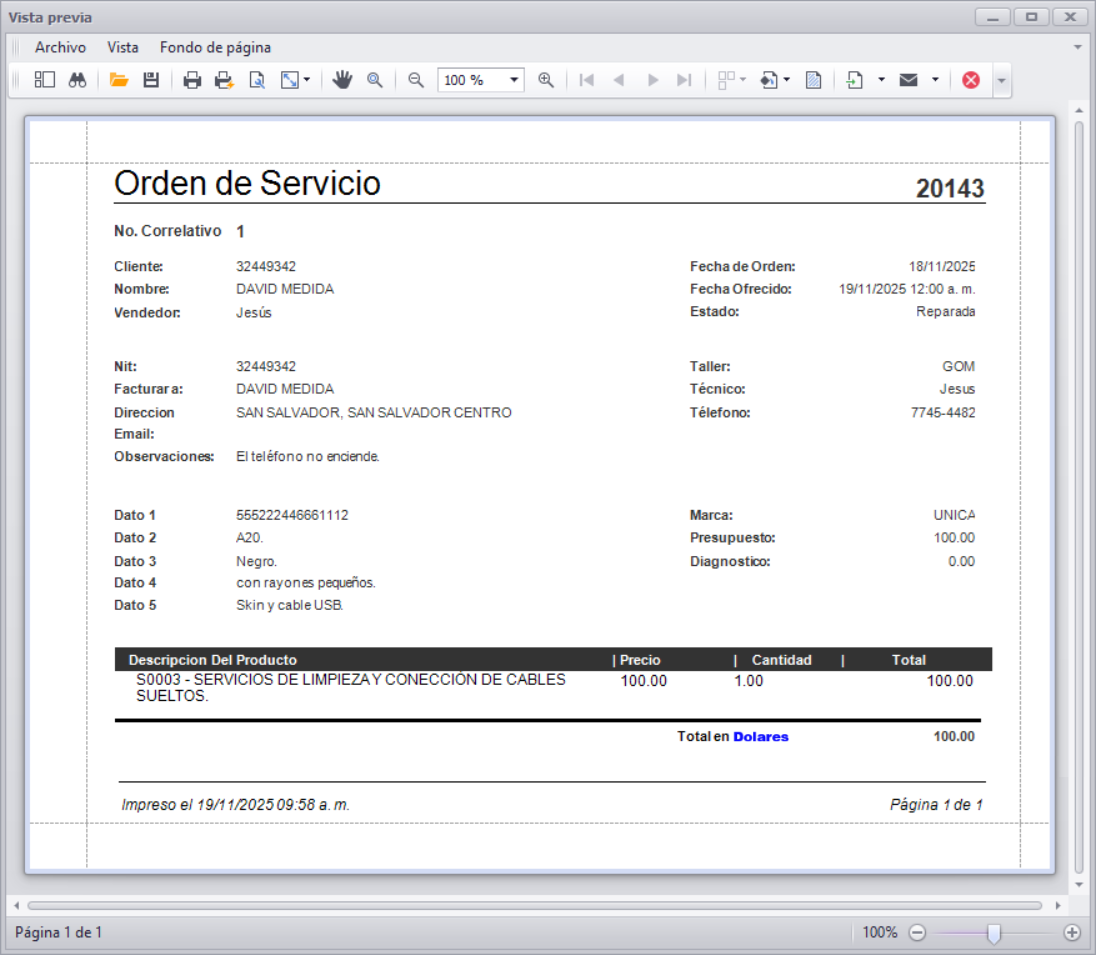This screenshot has height=955, width=1096.
Task: Toggle the Zoom Out control
Action: [x=413, y=79]
